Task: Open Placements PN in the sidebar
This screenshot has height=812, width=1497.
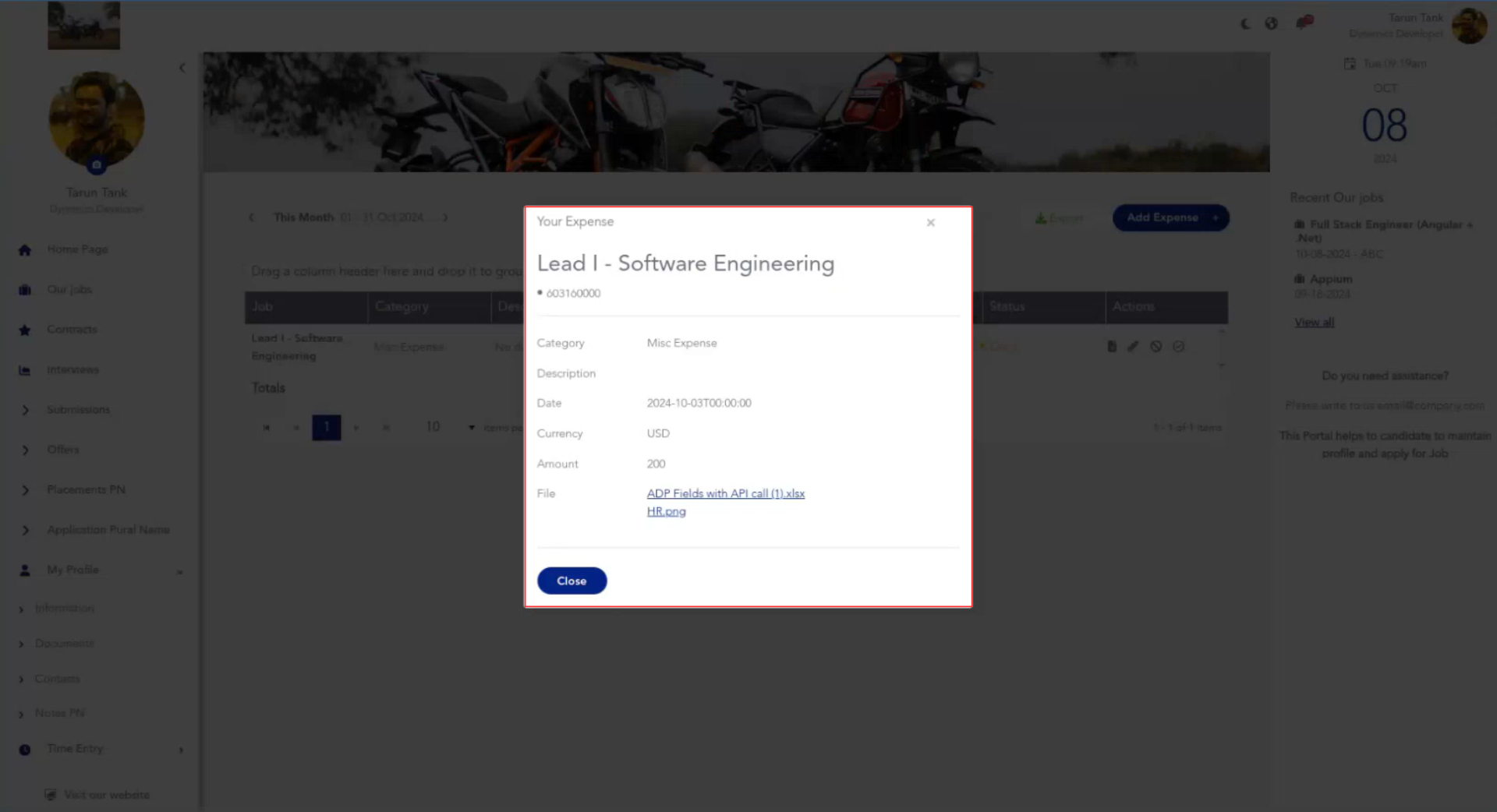Action: click(x=86, y=489)
